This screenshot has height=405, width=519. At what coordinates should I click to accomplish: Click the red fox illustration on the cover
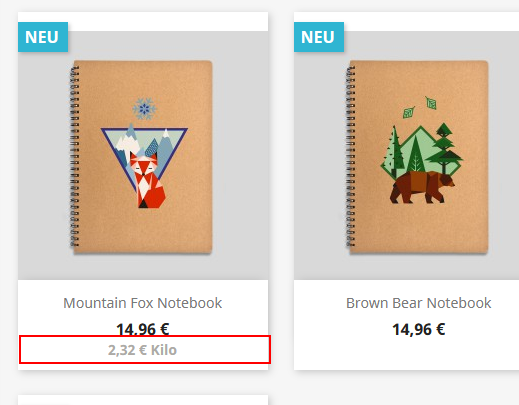click(x=148, y=180)
